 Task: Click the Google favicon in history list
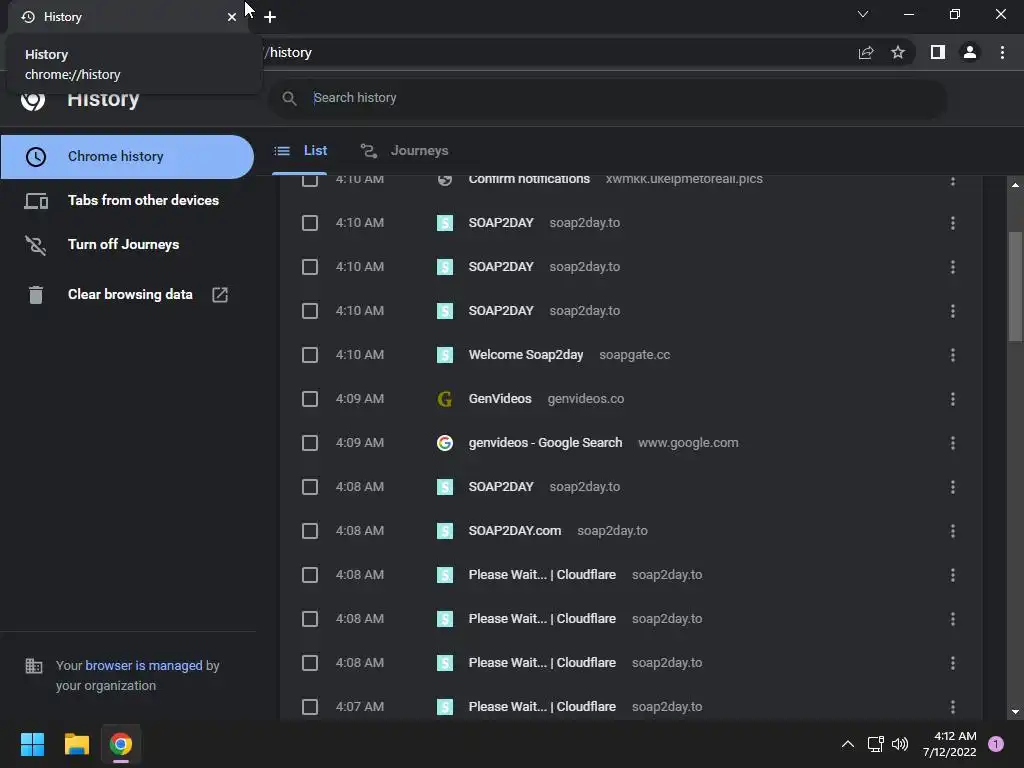point(445,443)
